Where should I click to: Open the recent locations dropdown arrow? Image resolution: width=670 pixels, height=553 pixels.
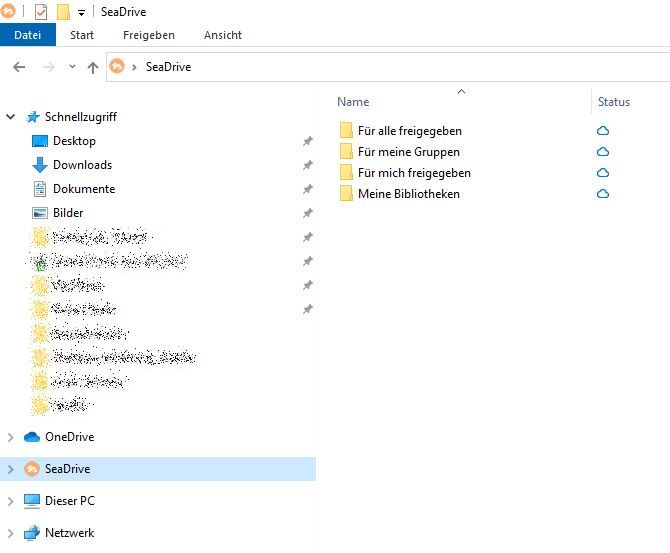click(72, 67)
